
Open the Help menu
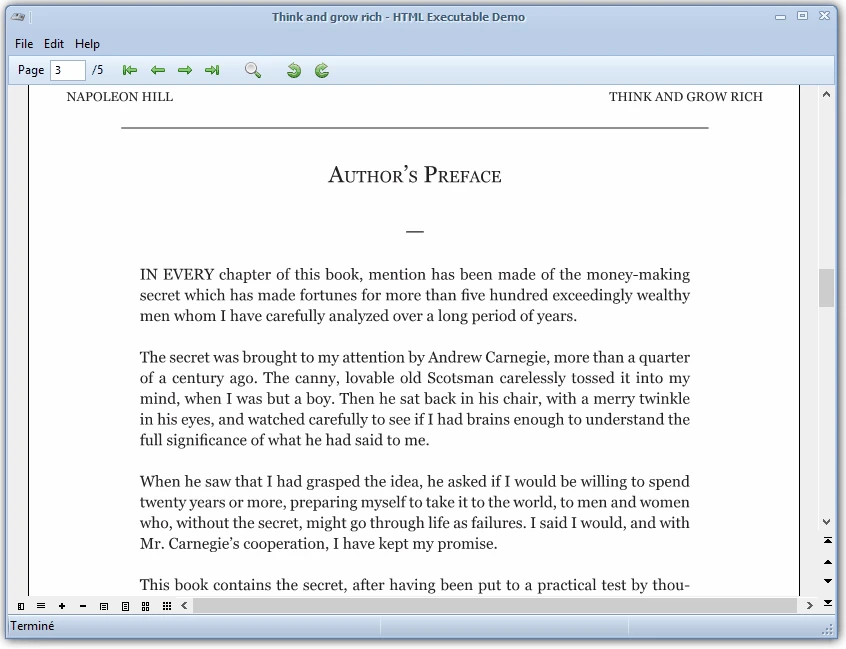pyautogui.click(x=87, y=43)
